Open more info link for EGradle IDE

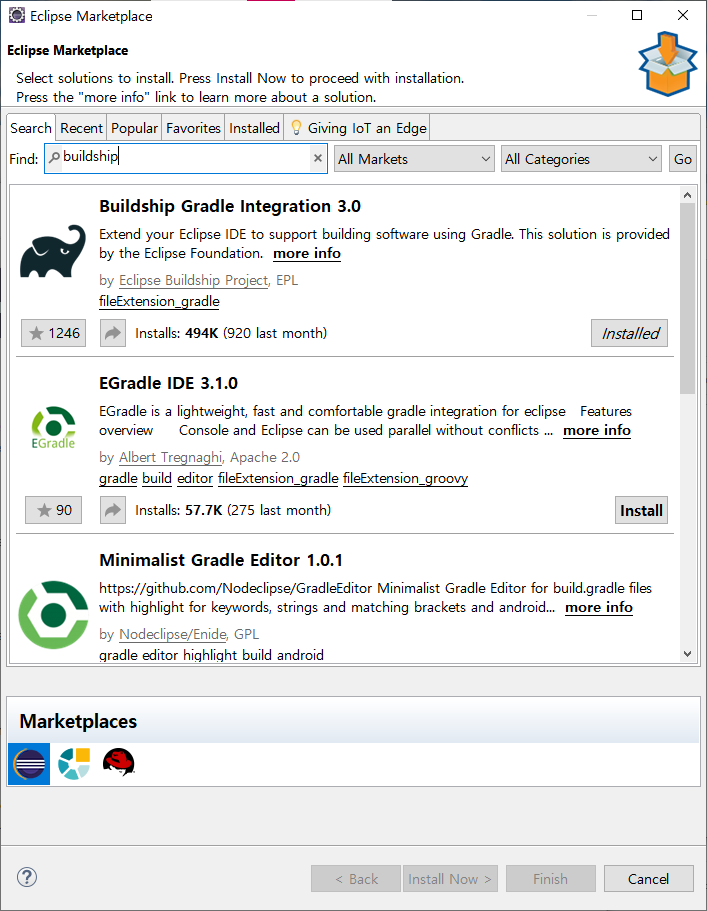(597, 431)
